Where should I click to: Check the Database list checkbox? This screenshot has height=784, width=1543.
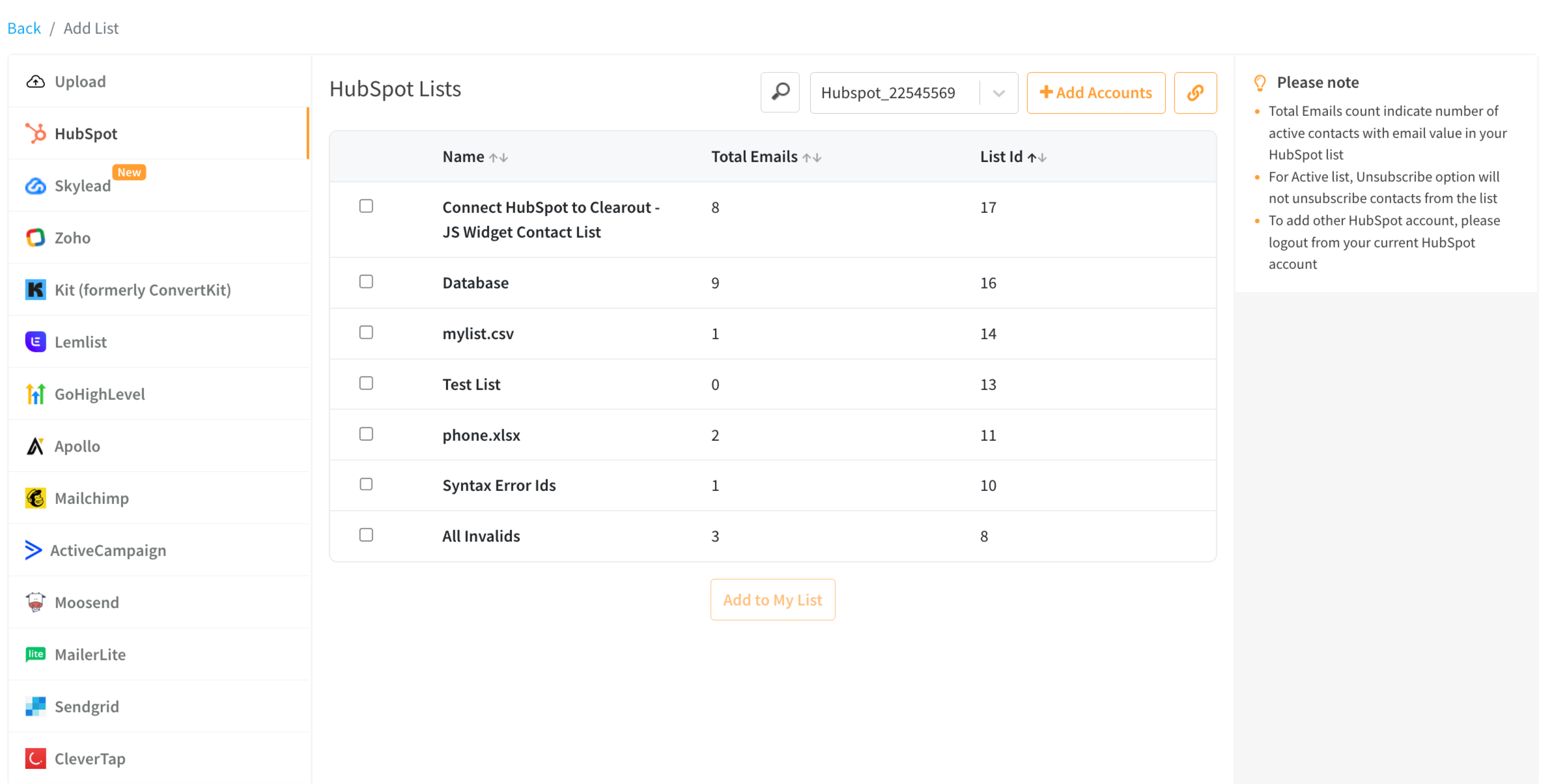(x=366, y=281)
